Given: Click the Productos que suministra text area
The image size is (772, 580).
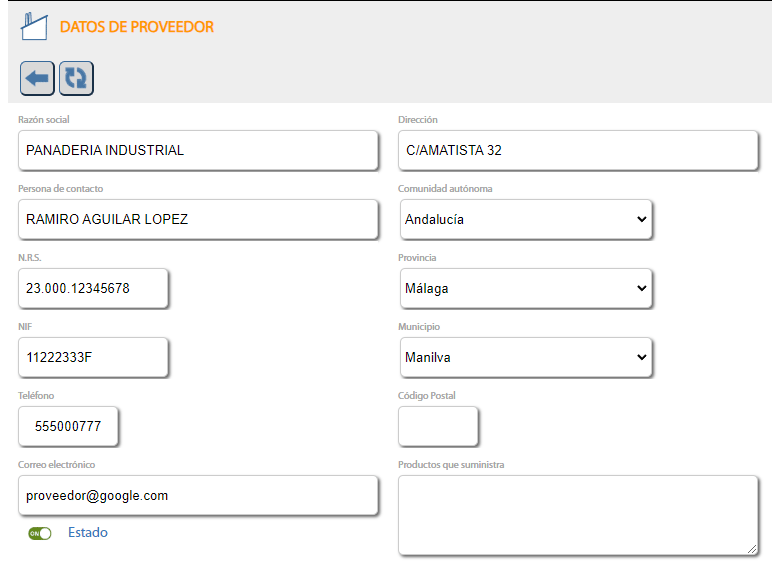Looking at the screenshot, I should click(x=578, y=516).
